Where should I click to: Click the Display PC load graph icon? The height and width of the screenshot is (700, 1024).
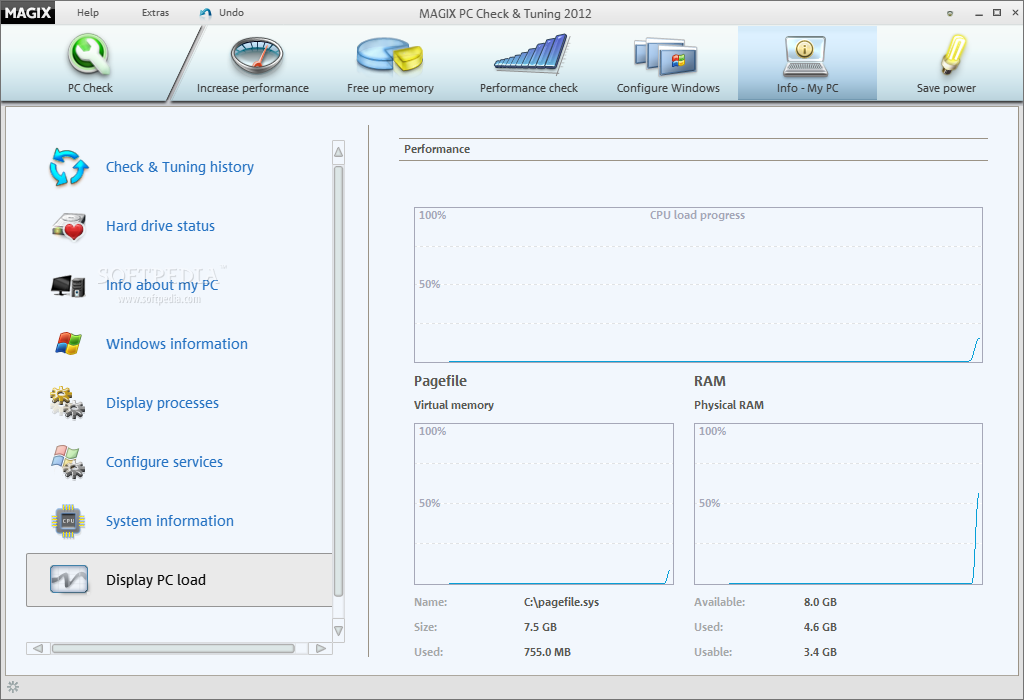69,579
